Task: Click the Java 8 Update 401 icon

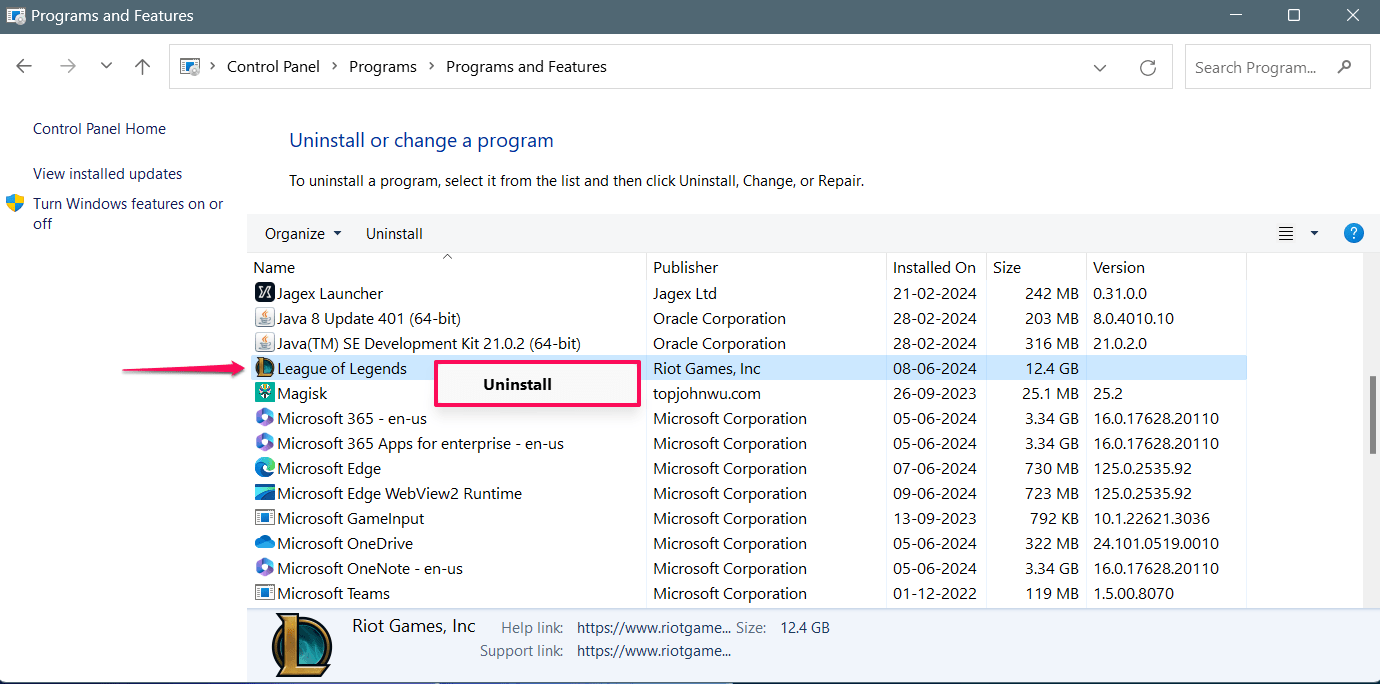Action: [x=264, y=318]
